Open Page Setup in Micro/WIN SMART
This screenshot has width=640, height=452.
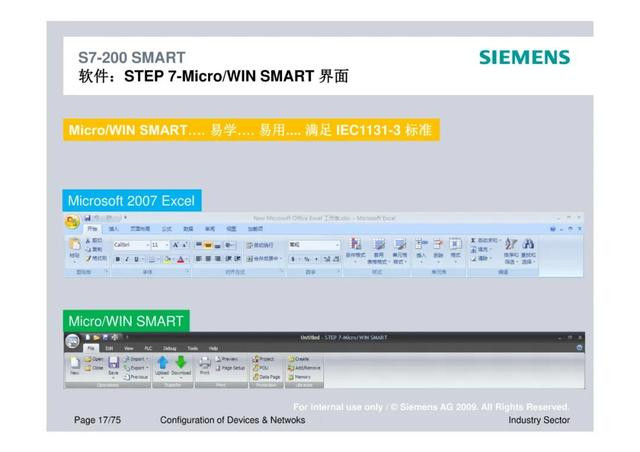(x=230, y=368)
